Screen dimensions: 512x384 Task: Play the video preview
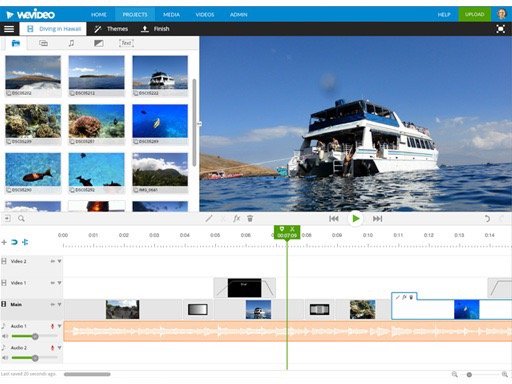356,219
